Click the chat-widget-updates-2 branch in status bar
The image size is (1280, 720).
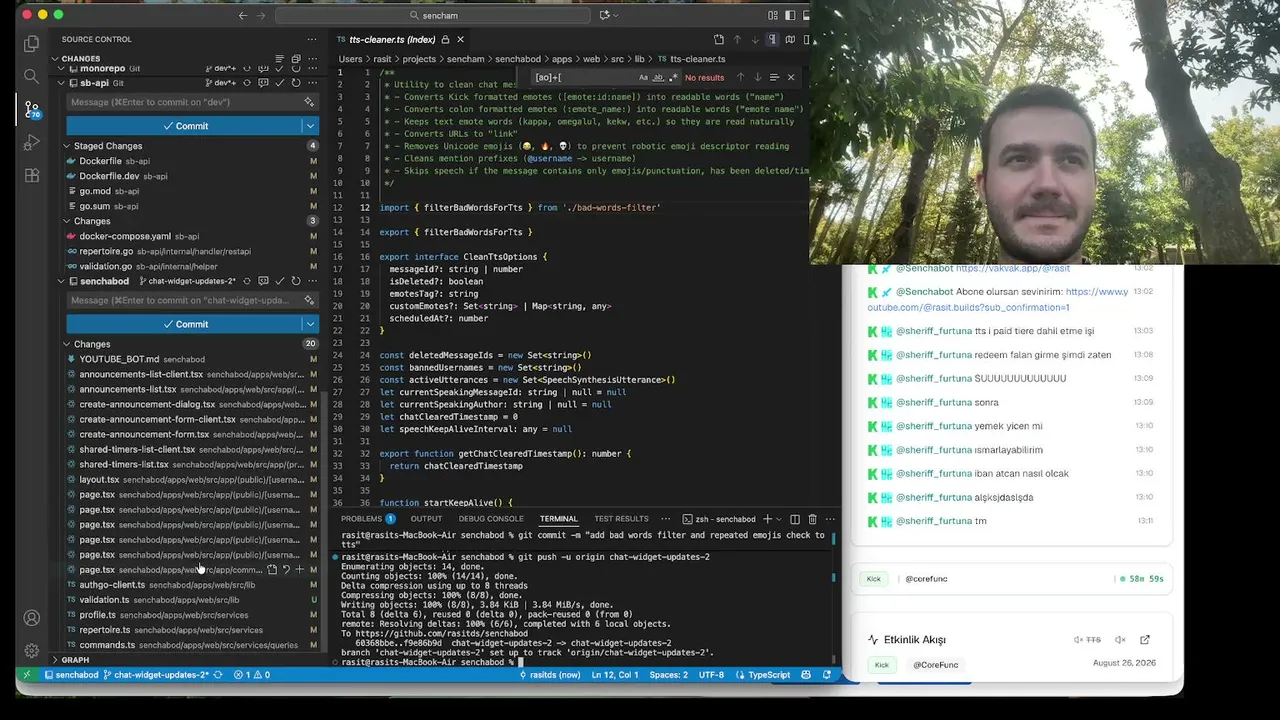pyautogui.click(x=156, y=675)
